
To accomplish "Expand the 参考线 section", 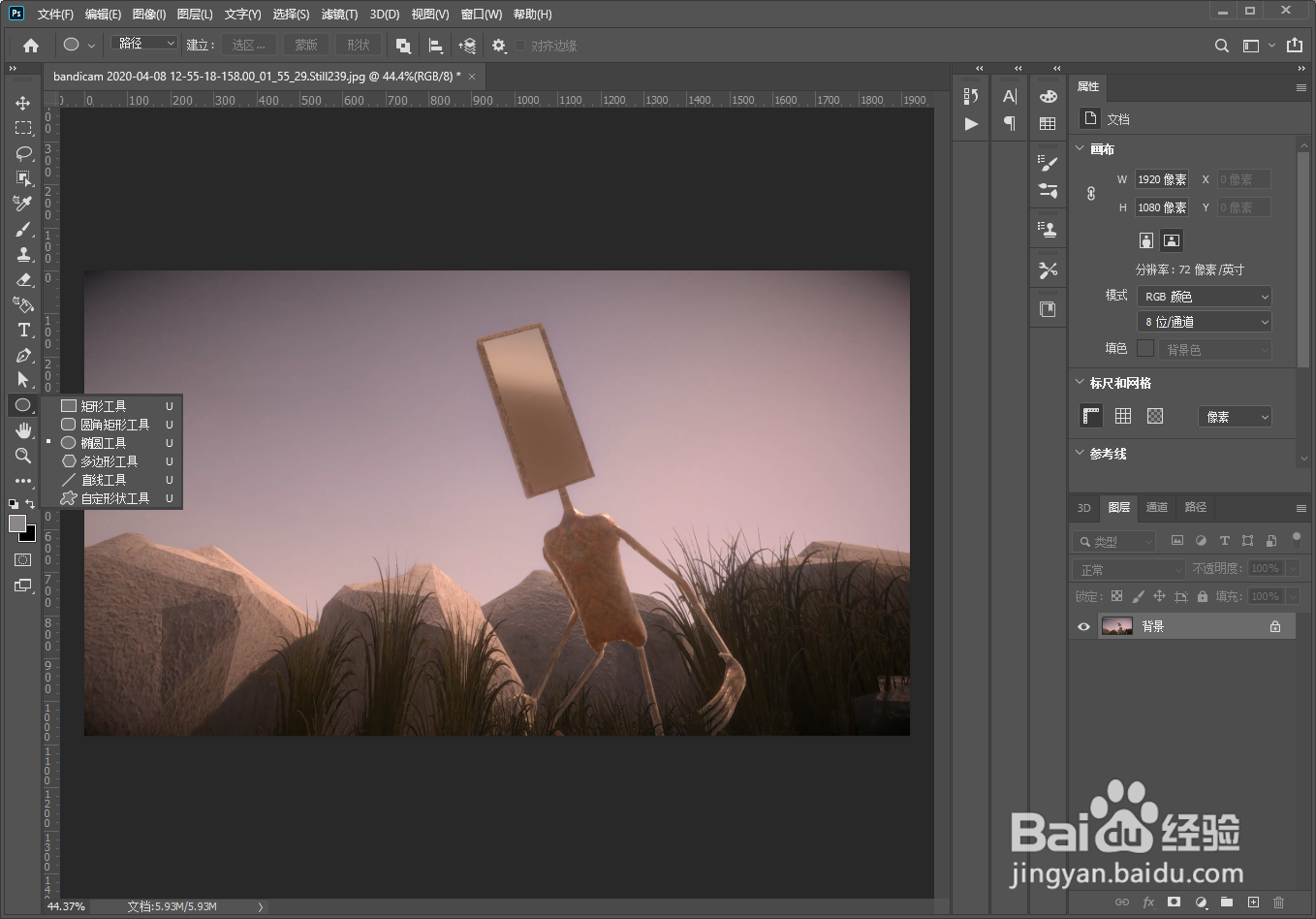I will click(x=1081, y=453).
